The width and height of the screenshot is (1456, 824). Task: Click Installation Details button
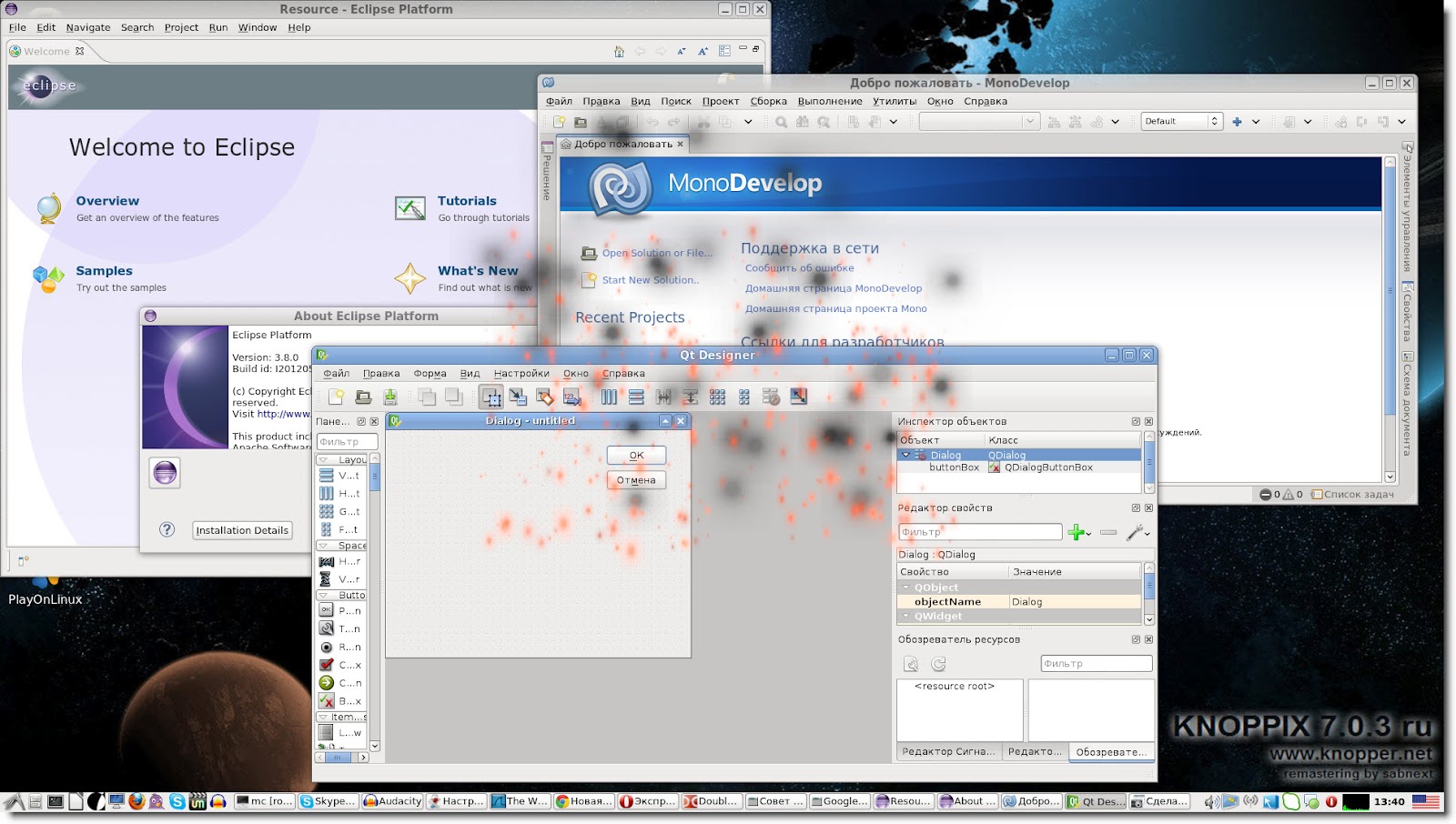[242, 530]
